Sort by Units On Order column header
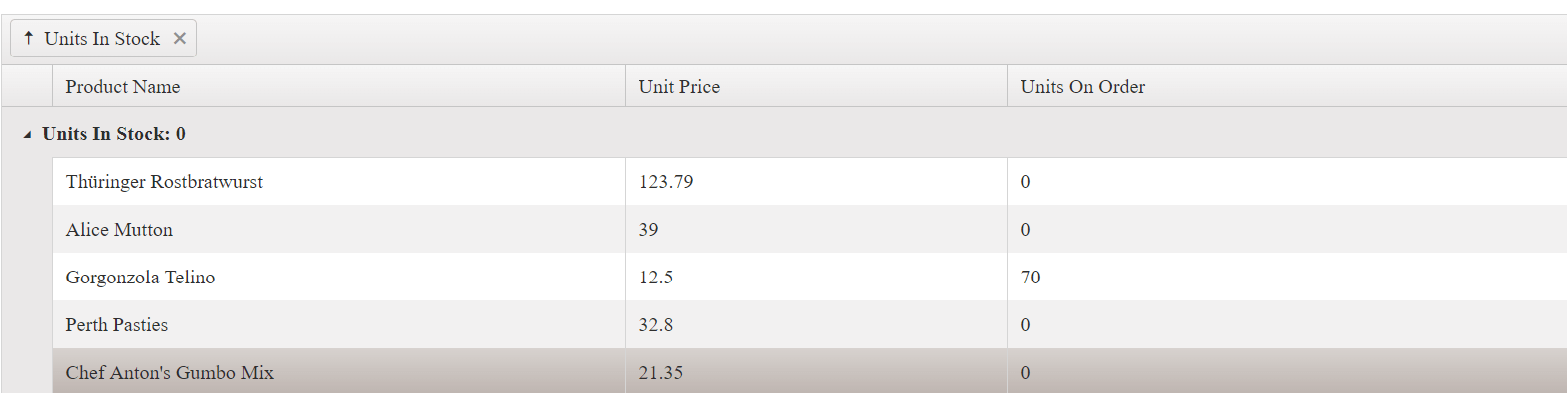 pos(1287,87)
